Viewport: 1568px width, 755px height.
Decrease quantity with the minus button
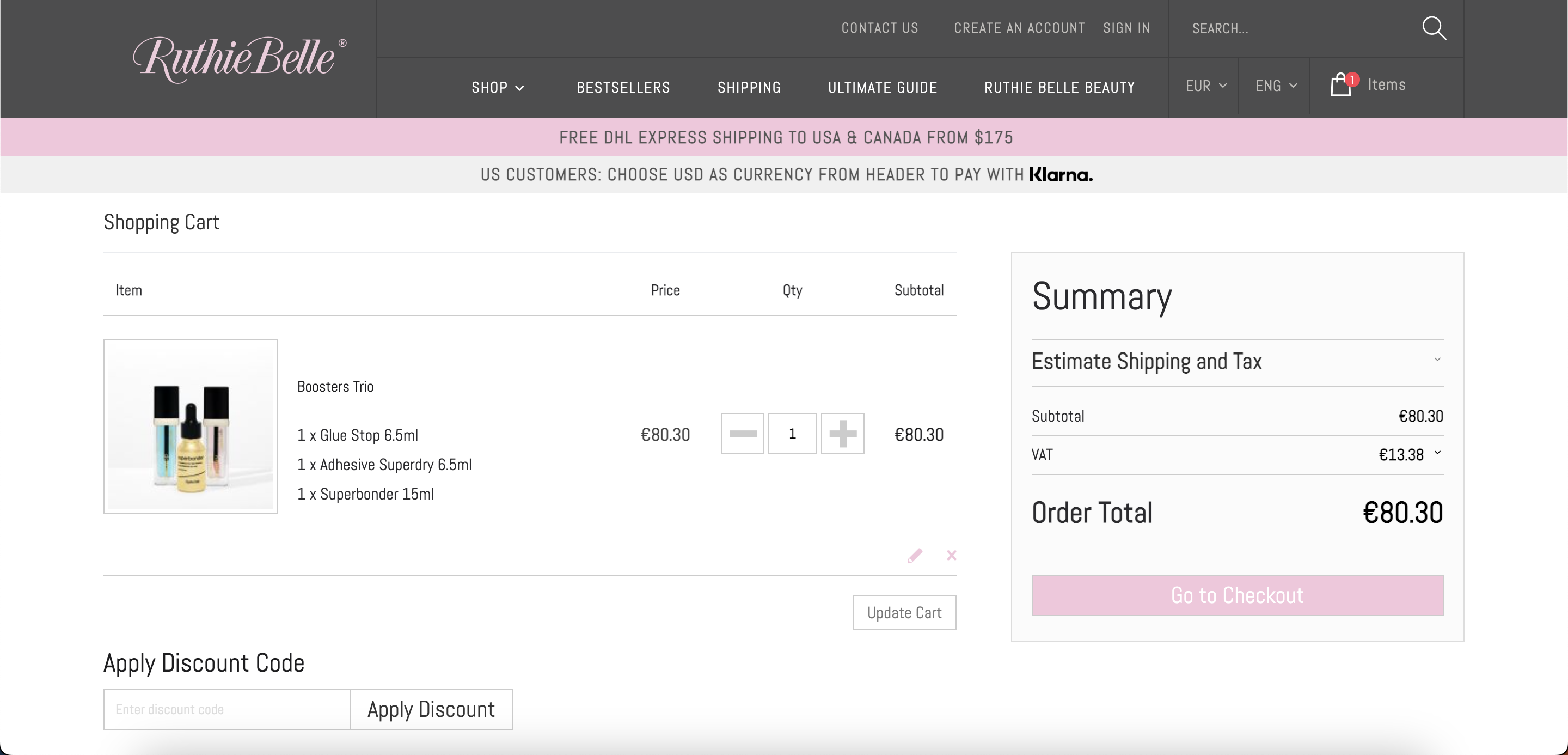tap(742, 434)
